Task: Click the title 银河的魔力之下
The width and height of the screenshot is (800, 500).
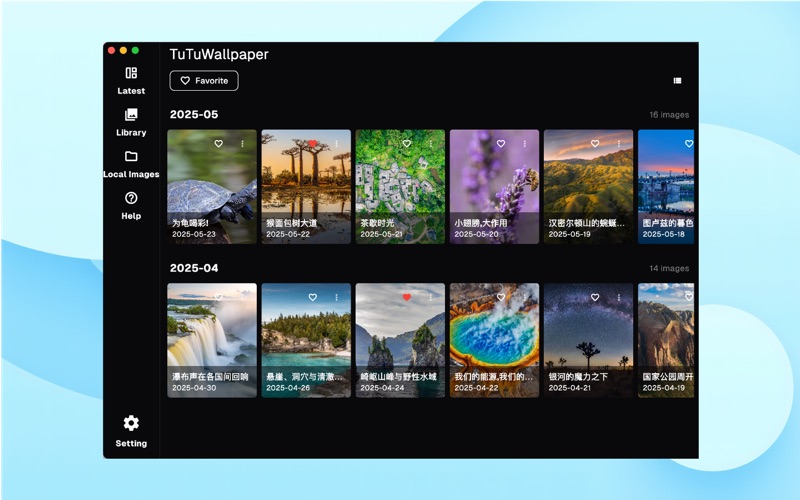Action: [578, 377]
